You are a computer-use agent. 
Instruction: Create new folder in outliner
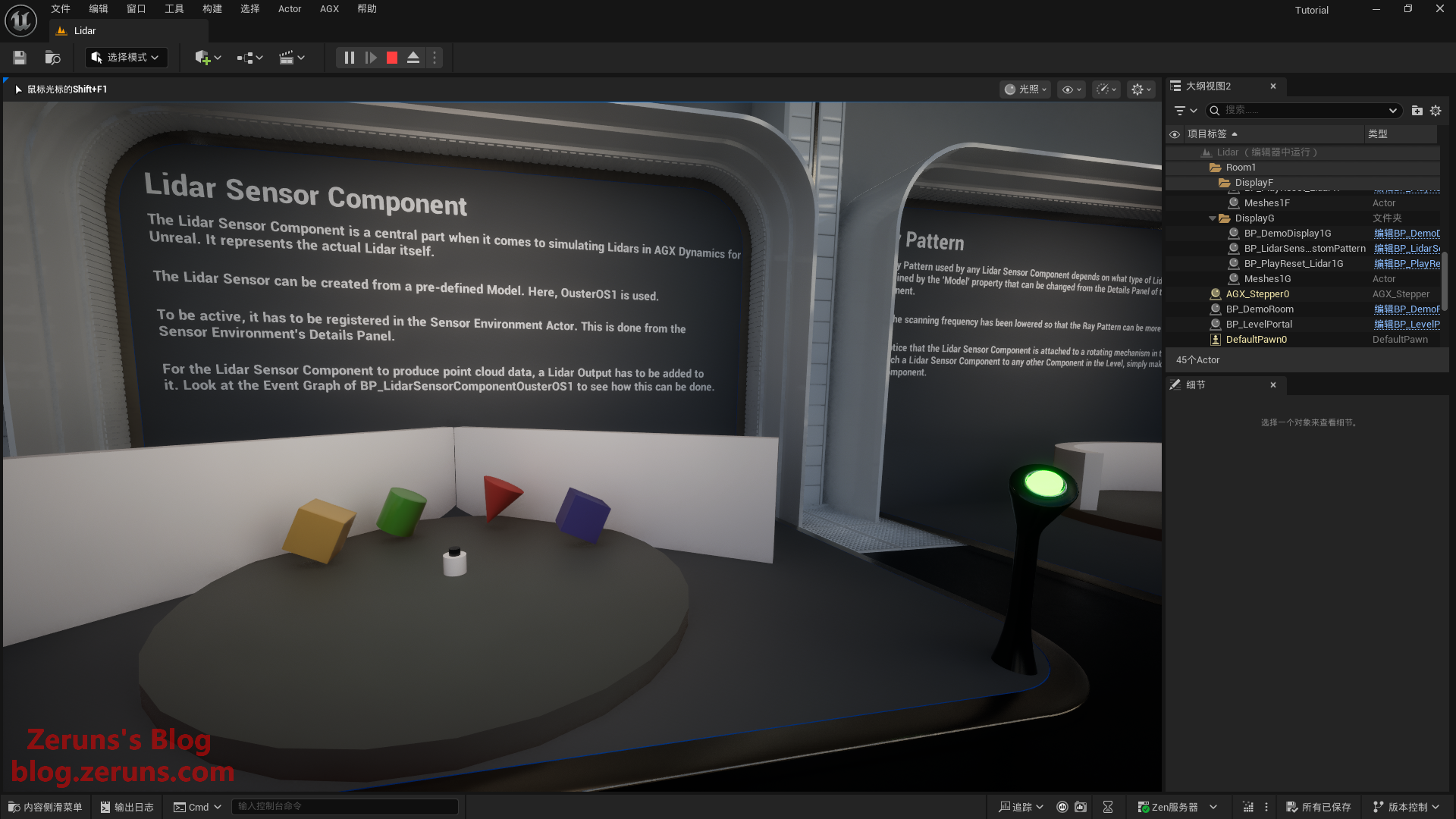coord(1417,111)
